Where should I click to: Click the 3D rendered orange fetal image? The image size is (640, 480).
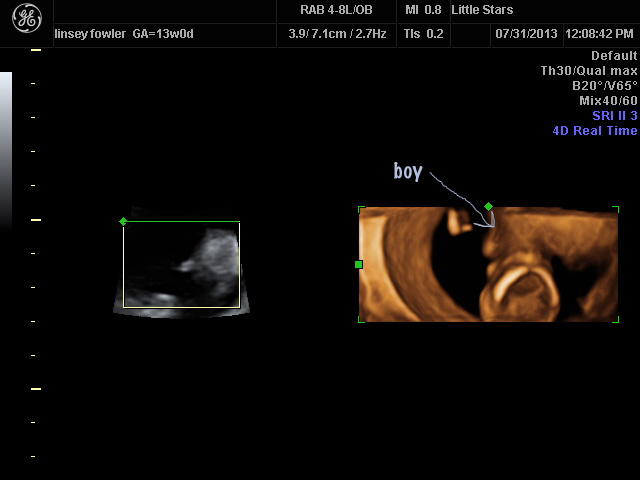488,265
